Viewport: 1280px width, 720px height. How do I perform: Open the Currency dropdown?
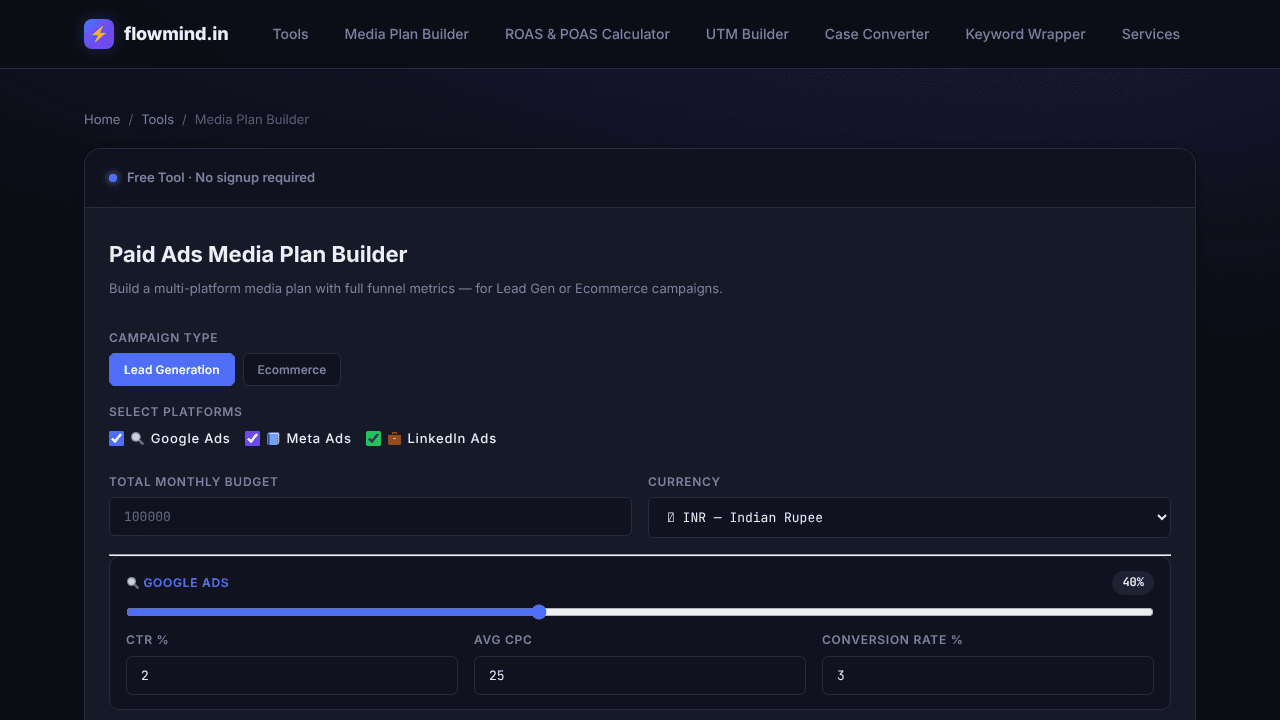909,517
